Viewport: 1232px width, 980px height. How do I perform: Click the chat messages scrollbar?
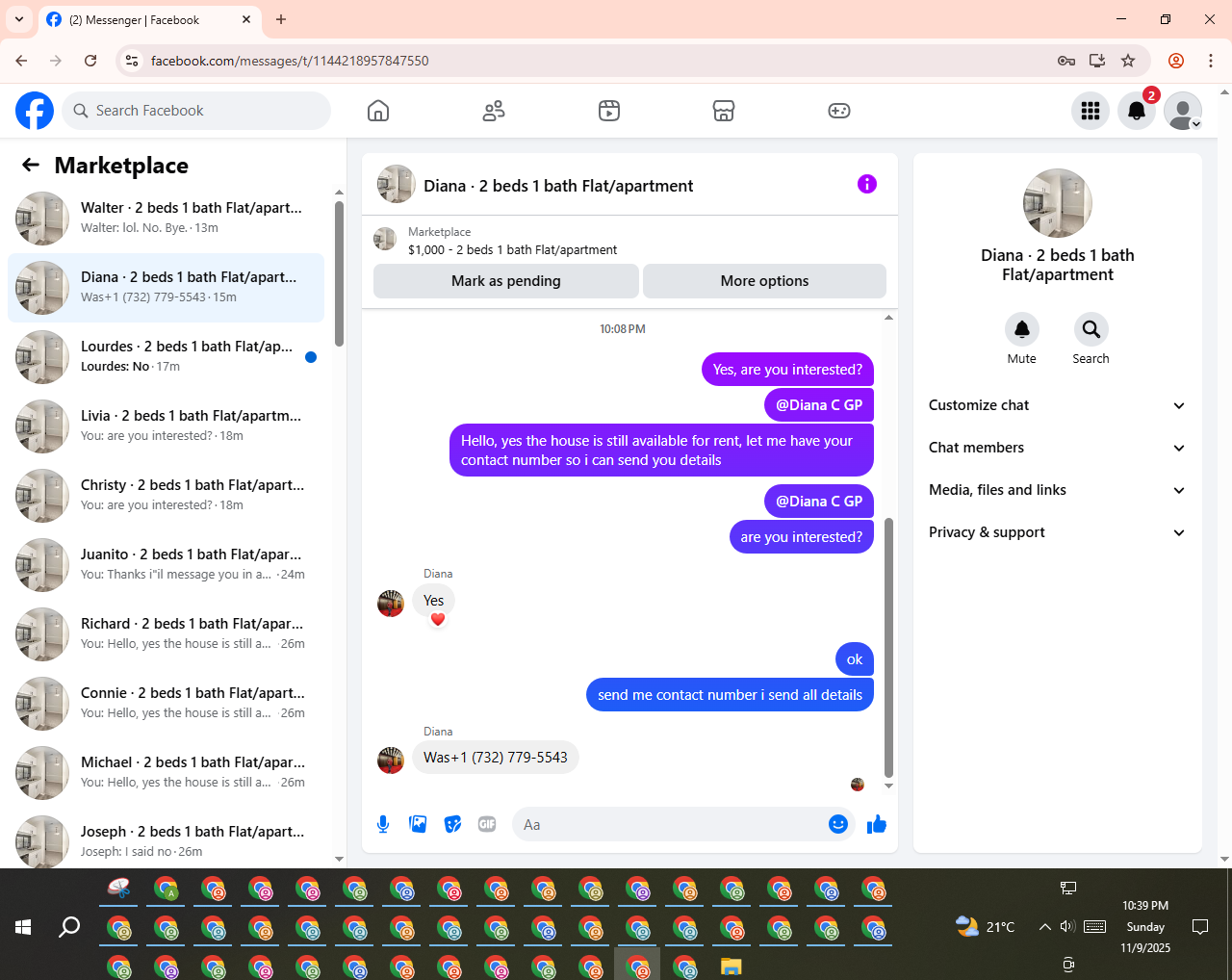click(888, 647)
